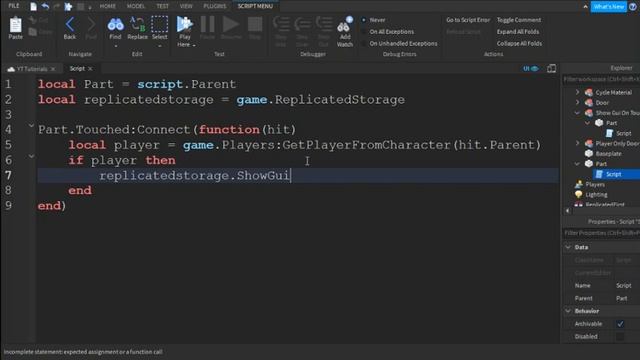Image resolution: width=640 pixels, height=360 pixels.
Task: Click the Players service icon
Action: point(579,184)
